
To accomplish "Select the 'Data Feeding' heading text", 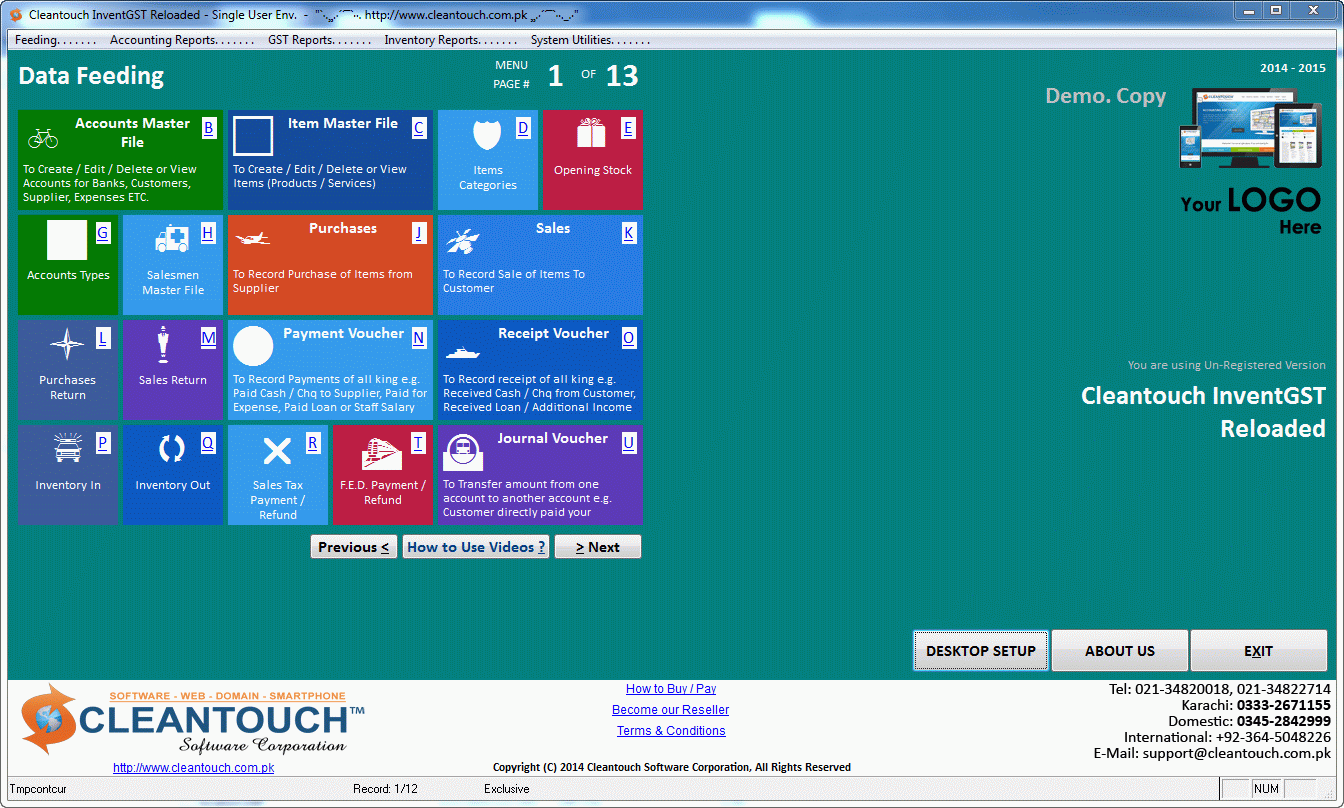I will (91, 76).
